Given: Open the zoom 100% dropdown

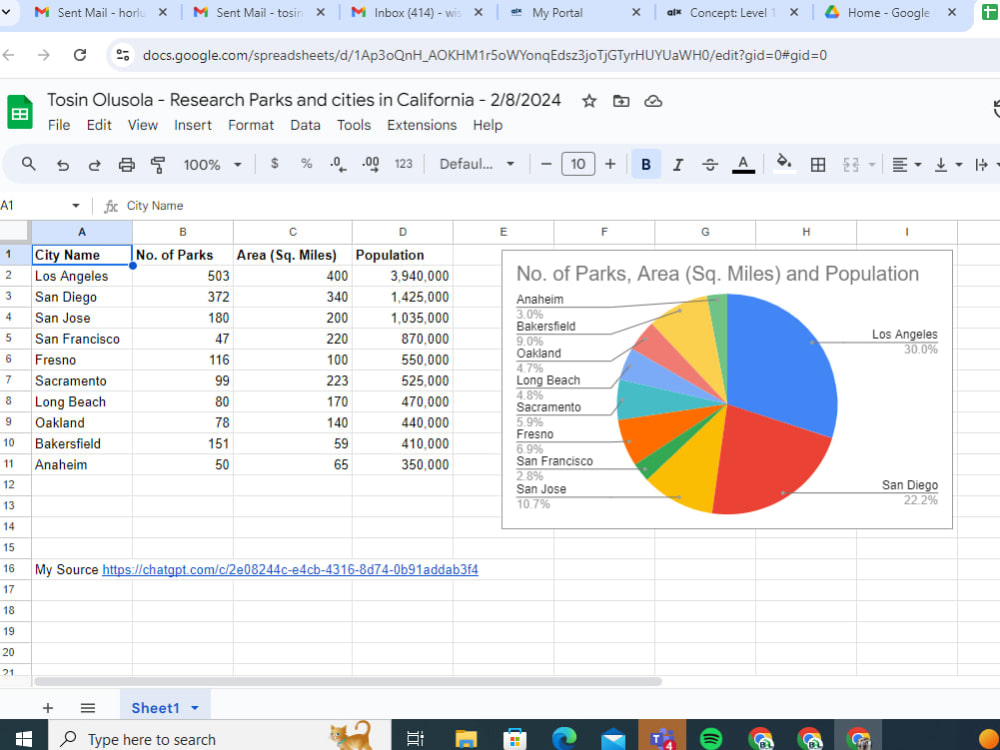Looking at the screenshot, I should pos(212,165).
